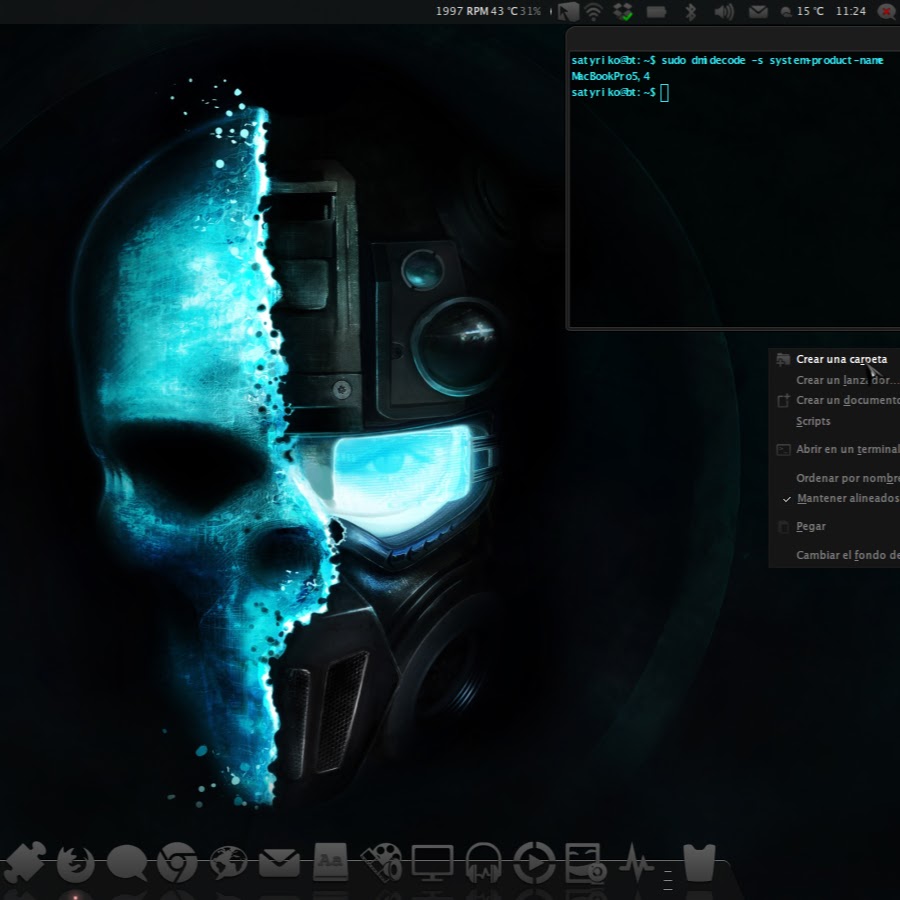900x900 pixels.
Task: Open the media player play-button dock icon
Action: [534, 863]
